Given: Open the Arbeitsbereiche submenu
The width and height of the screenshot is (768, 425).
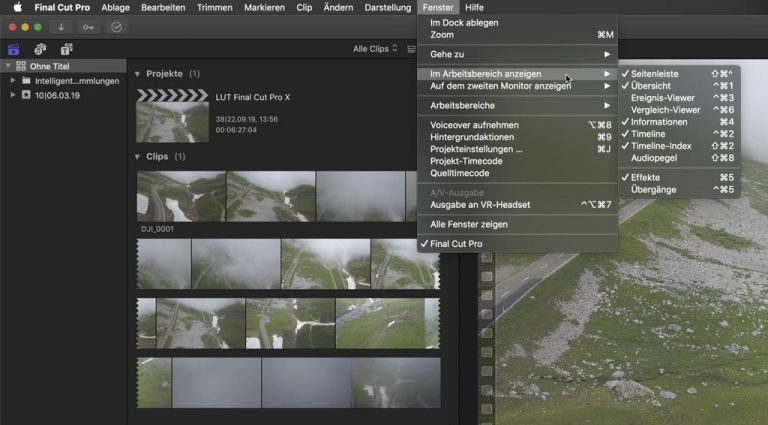Looking at the screenshot, I should point(517,105).
